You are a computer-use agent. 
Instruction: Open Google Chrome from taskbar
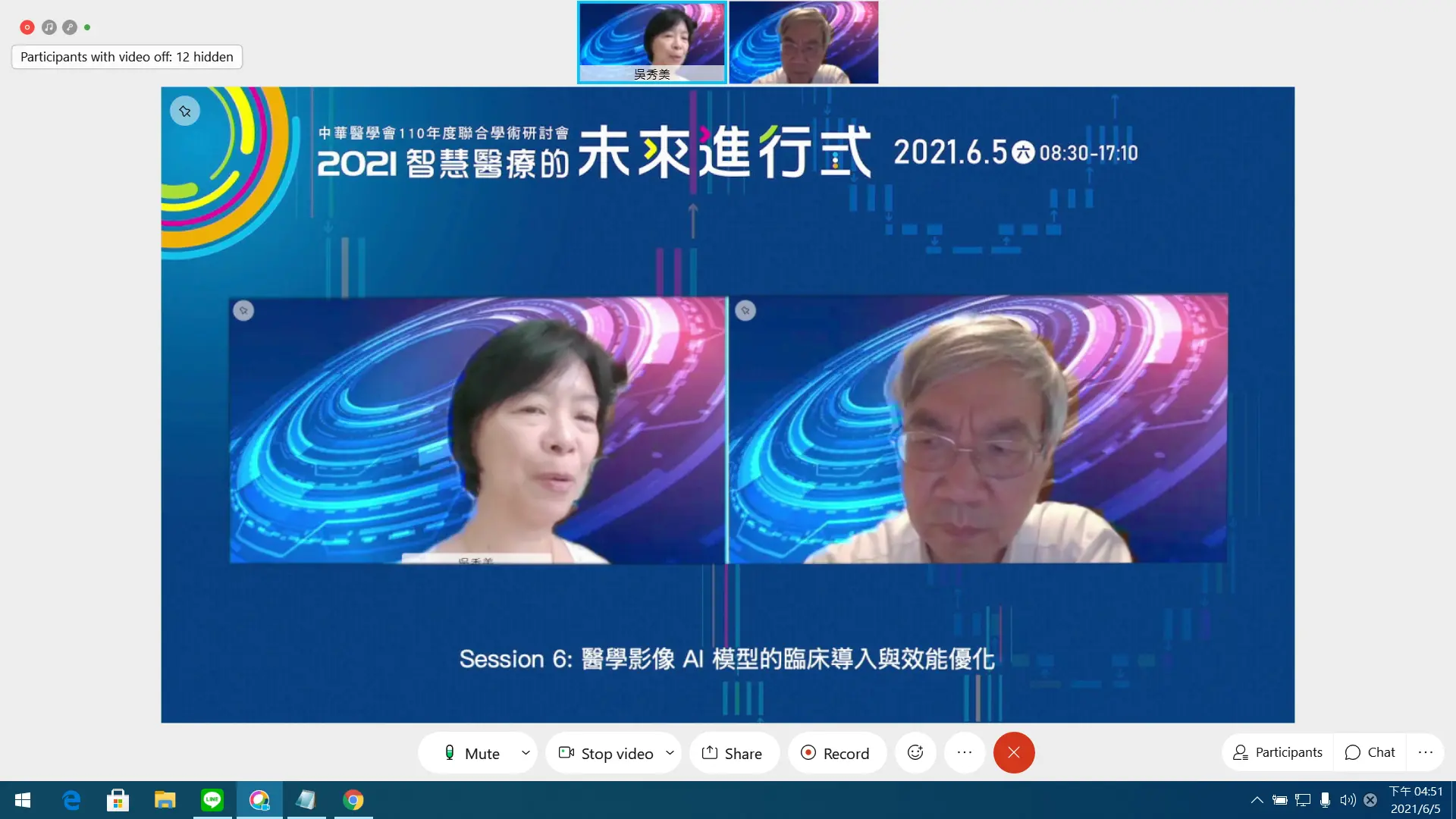coord(353,800)
